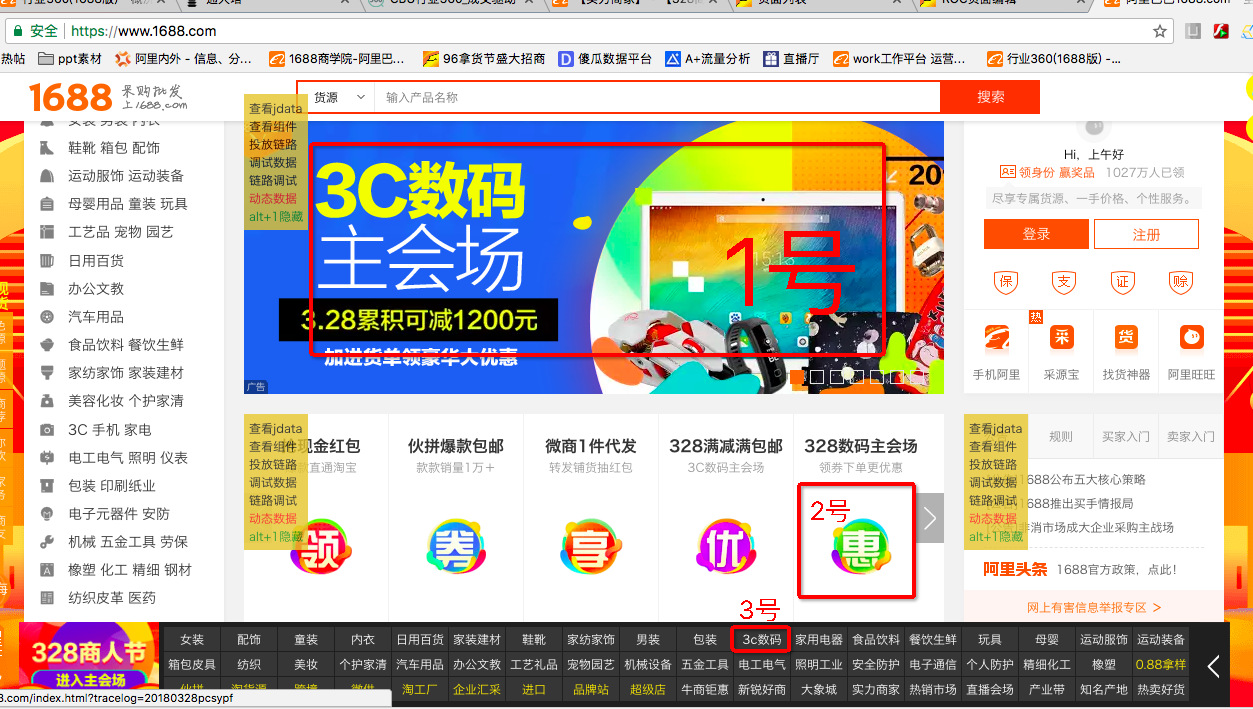The height and width of the screenshot is (709, 1253).
Task: Click the 阿里头条 headline link
Action: pyautogui.click(x=1015, y=569)
